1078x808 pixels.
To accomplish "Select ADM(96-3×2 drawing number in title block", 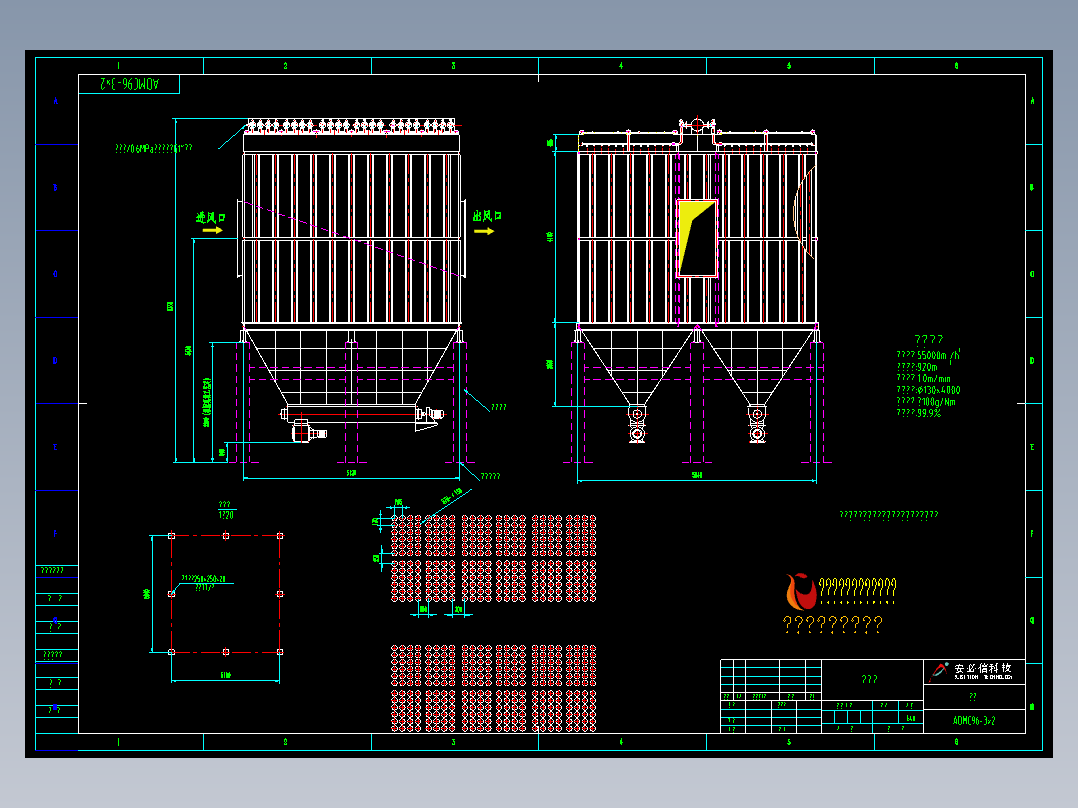I will pyautogui.click(x=974, y=721).
